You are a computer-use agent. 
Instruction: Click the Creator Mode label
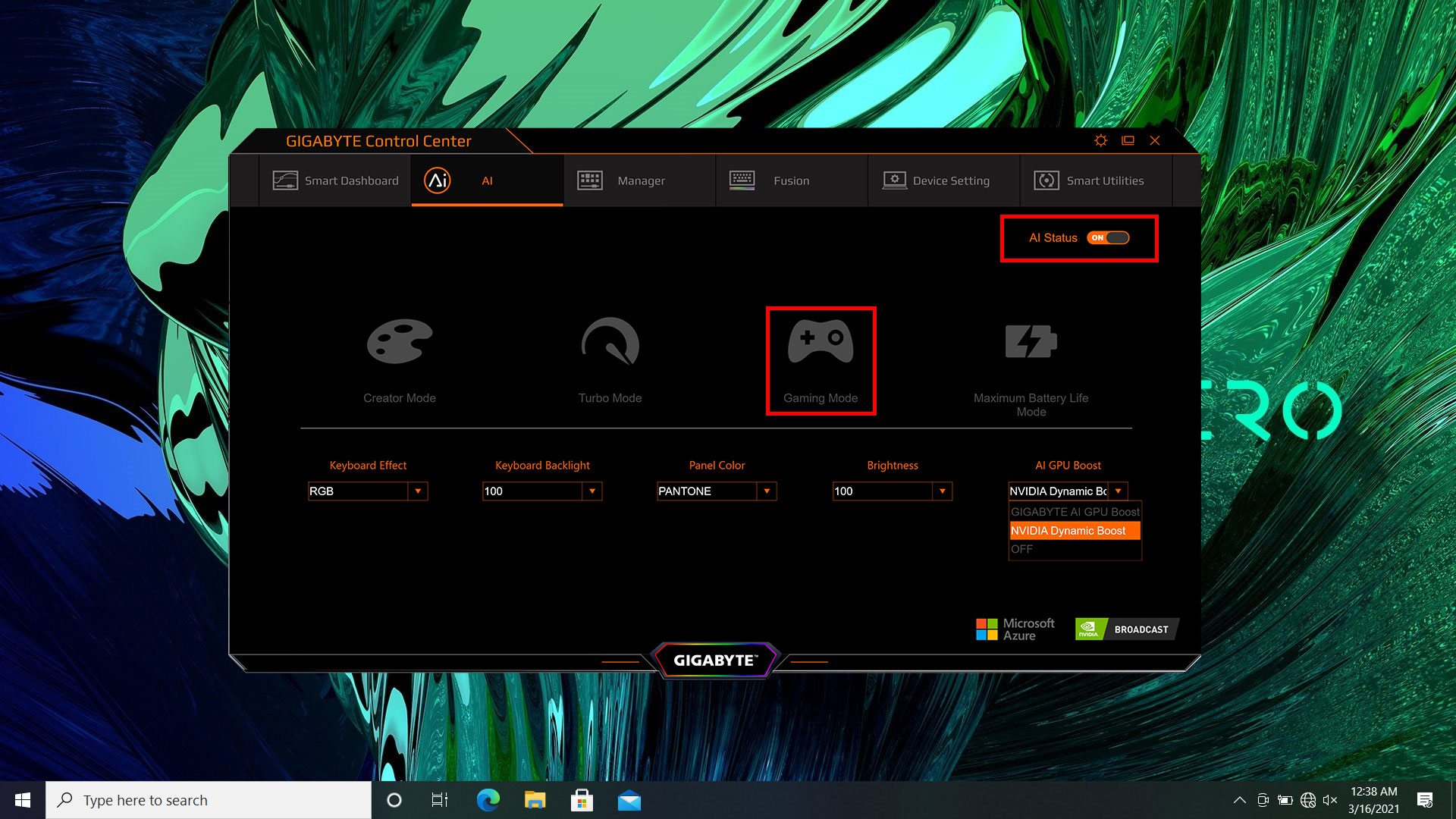400,398
